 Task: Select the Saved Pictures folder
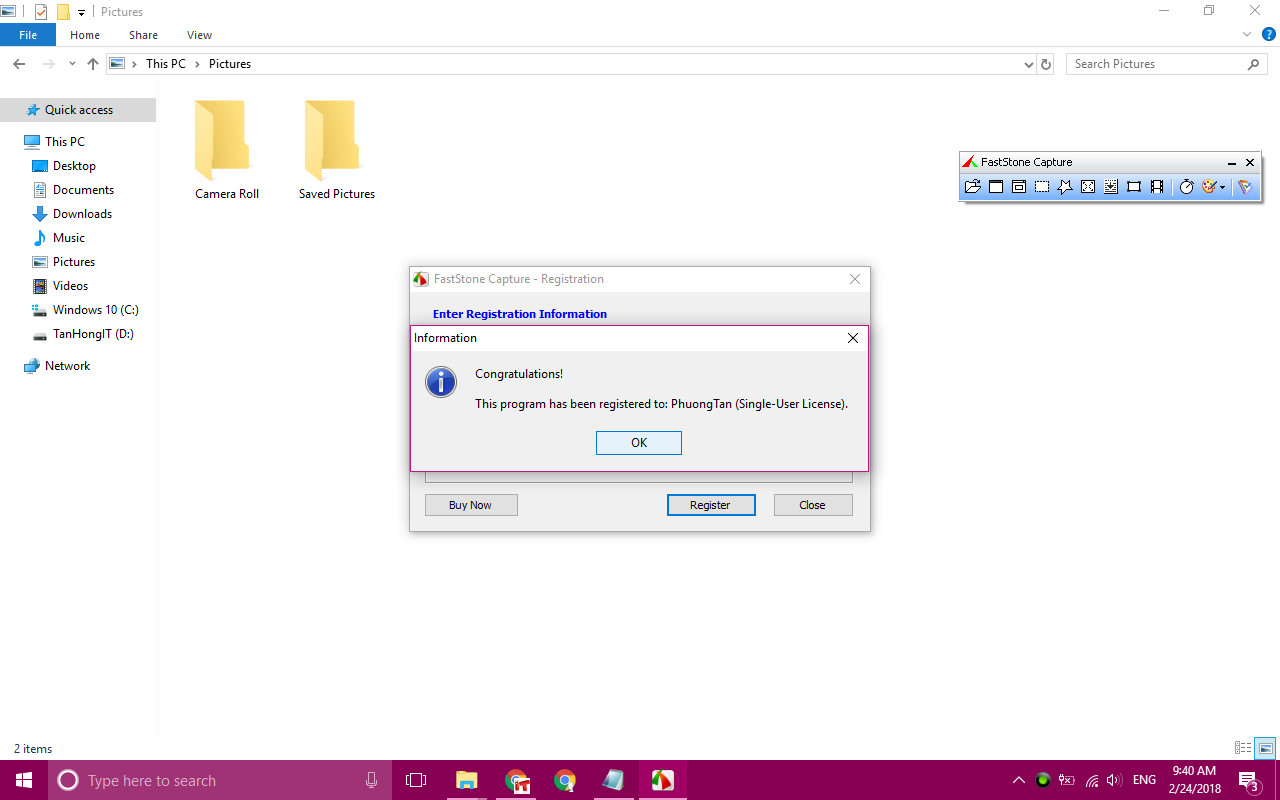(x=337, y=150)
